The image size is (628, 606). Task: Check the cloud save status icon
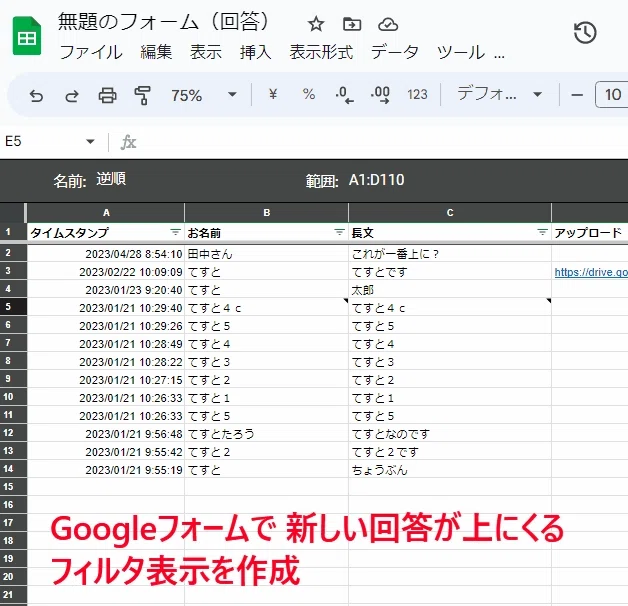point(388,24)
